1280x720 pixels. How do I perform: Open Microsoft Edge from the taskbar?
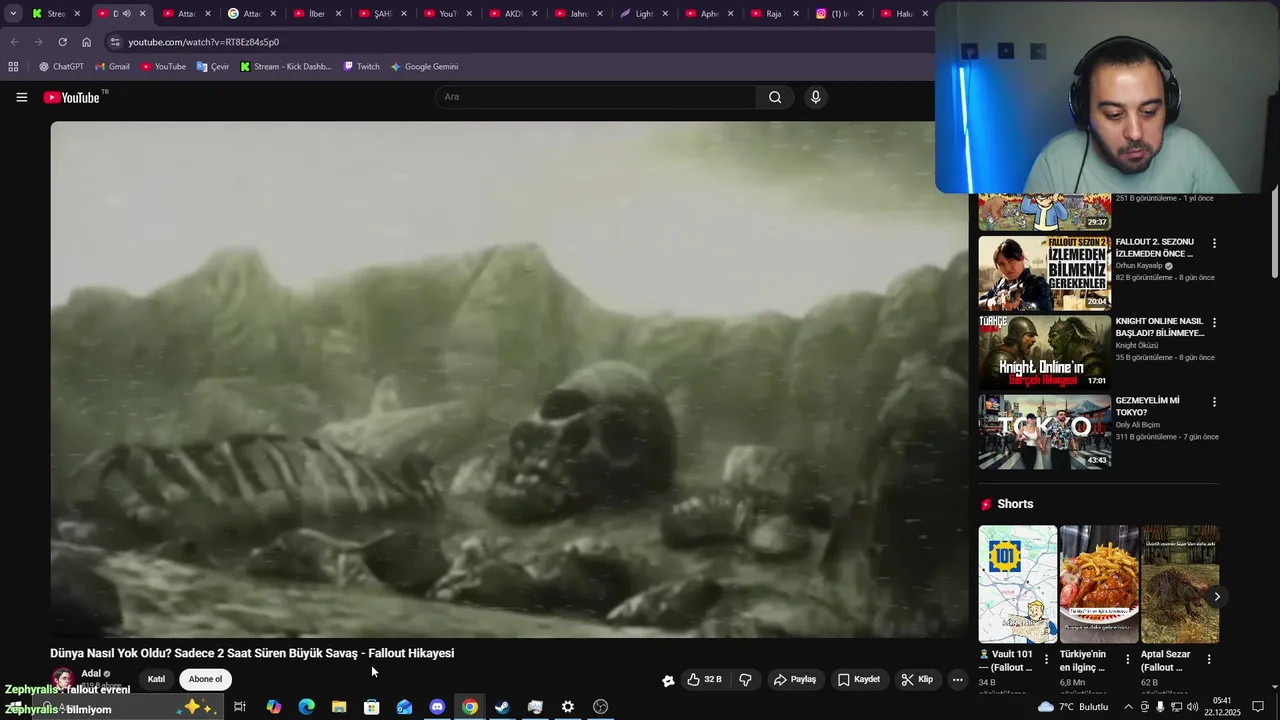point(306,707)
